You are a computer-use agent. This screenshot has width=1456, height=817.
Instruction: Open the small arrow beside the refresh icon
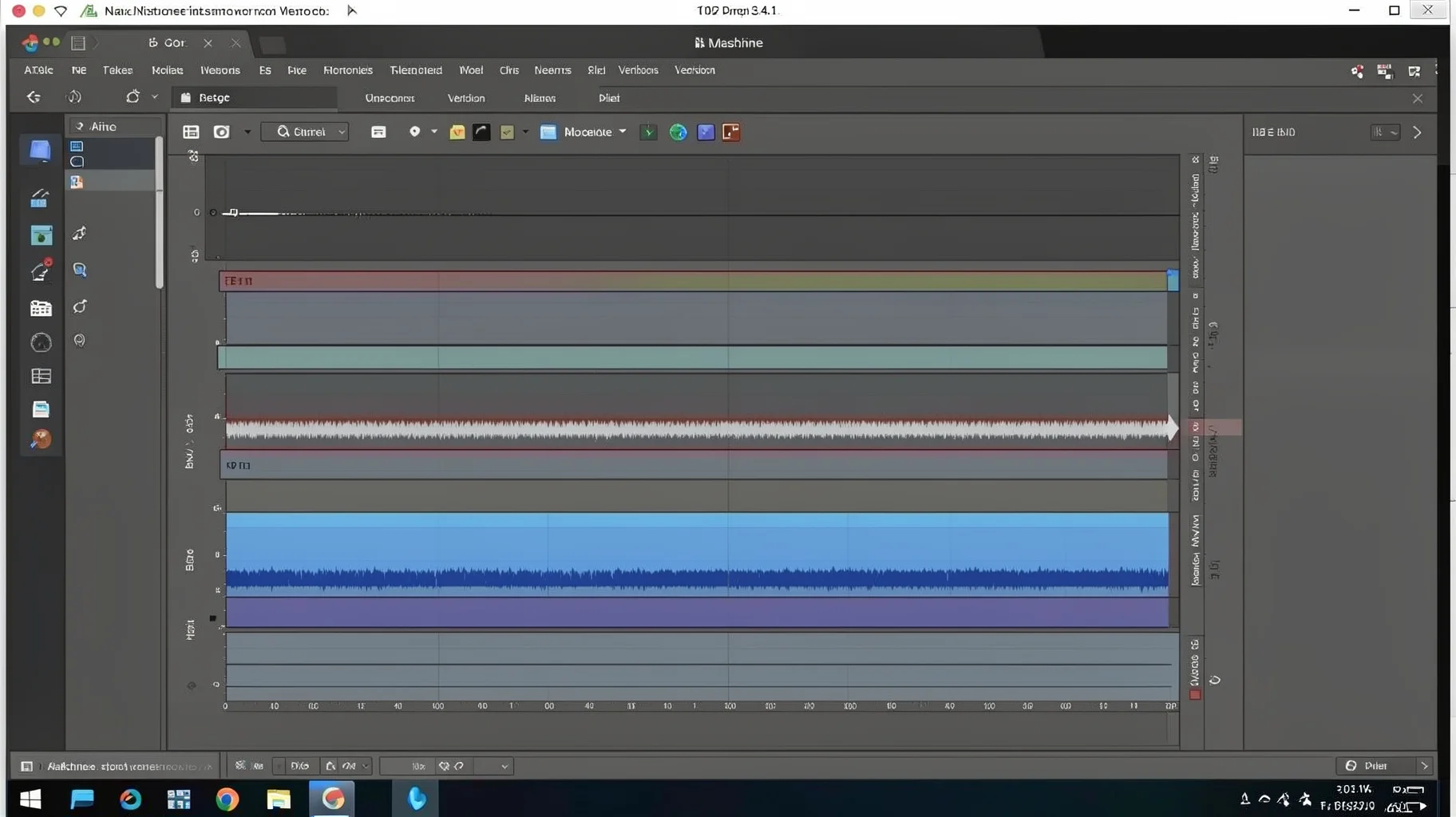pyautogui.click(x=155, y=97)
